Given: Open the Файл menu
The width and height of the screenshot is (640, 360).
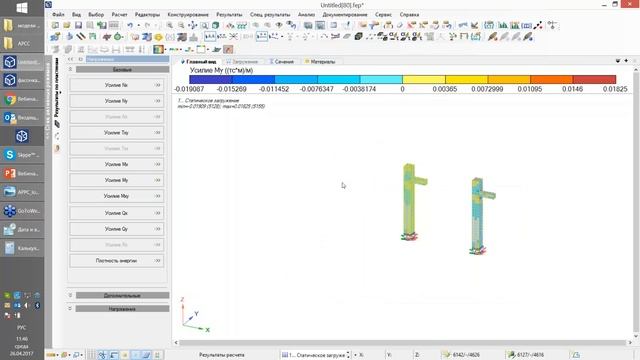Looking at the screenshot, I should [x=58, y=14].
